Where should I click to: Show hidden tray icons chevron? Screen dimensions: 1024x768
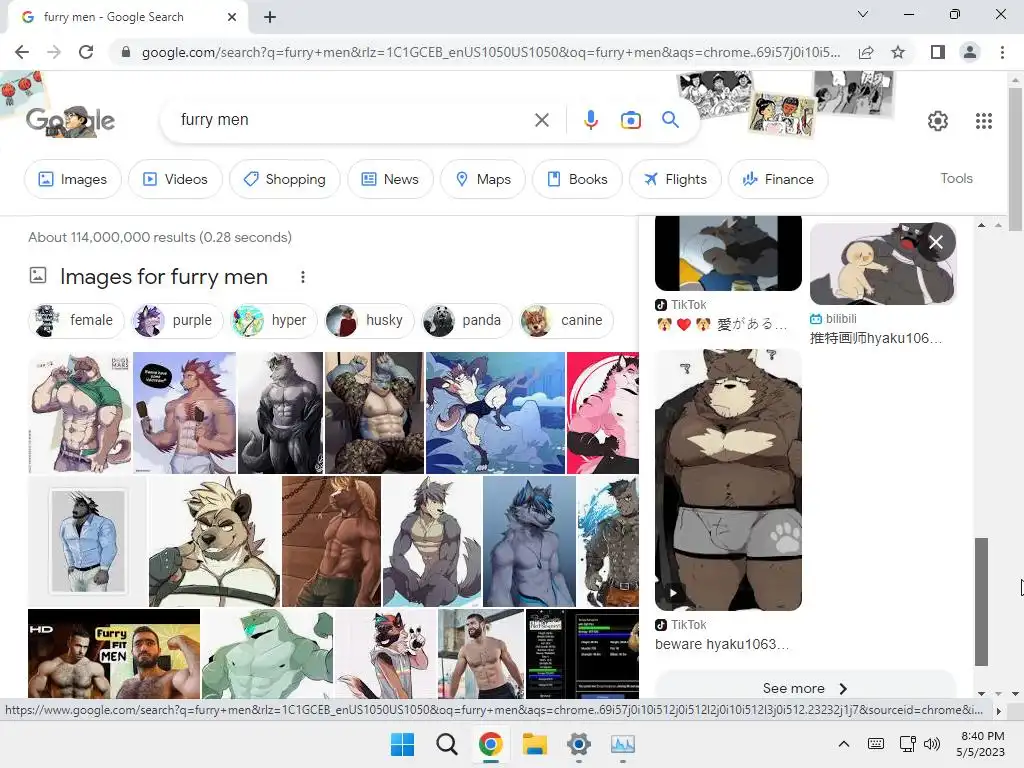[844, 744]
